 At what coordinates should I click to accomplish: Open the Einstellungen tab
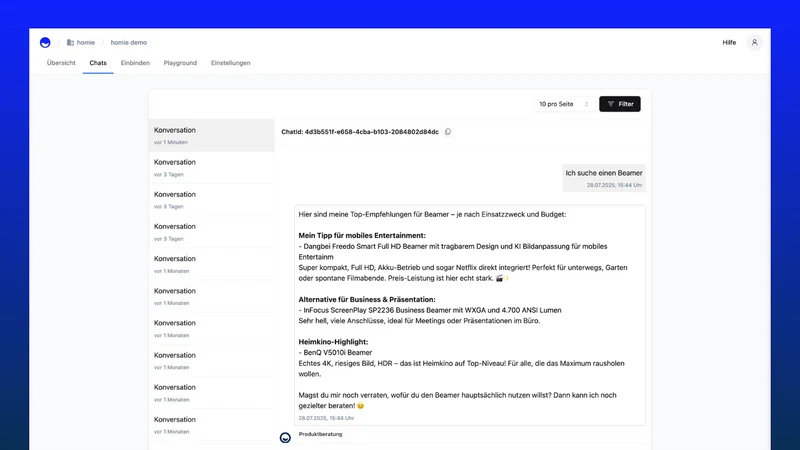[x=231, y=63]
